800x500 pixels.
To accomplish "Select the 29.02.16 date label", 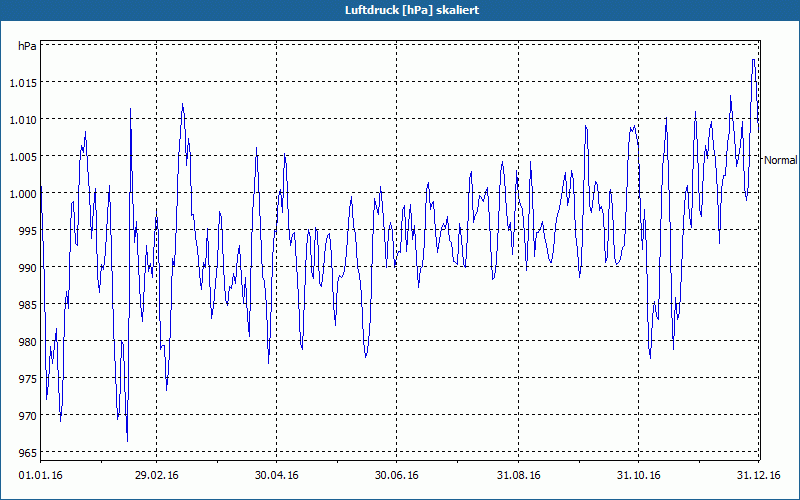I will [157, 475].
